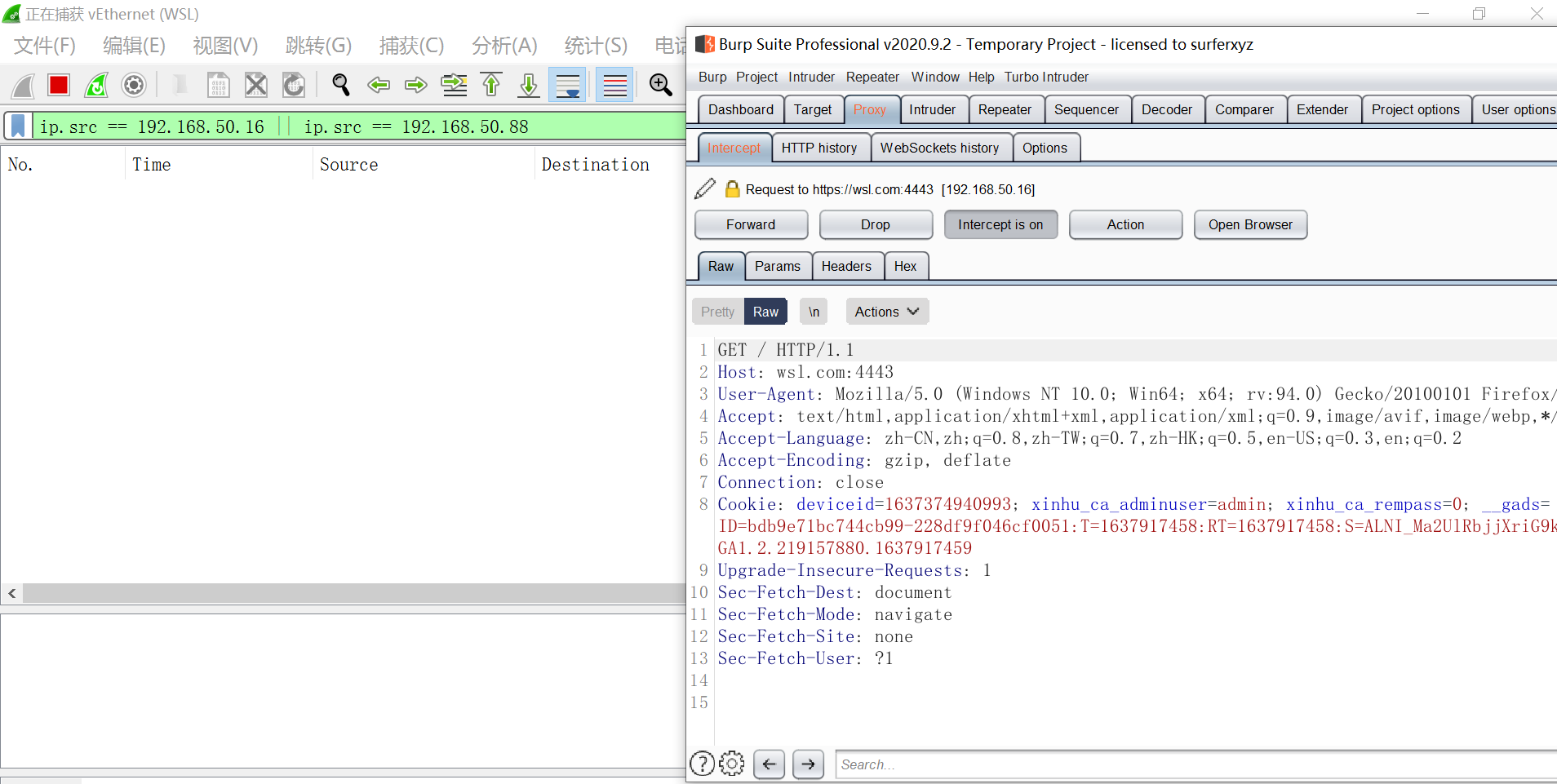Click display filter bookmark icon
The height and width of the screenshot is (784, 1557).
tap(18, 126)
